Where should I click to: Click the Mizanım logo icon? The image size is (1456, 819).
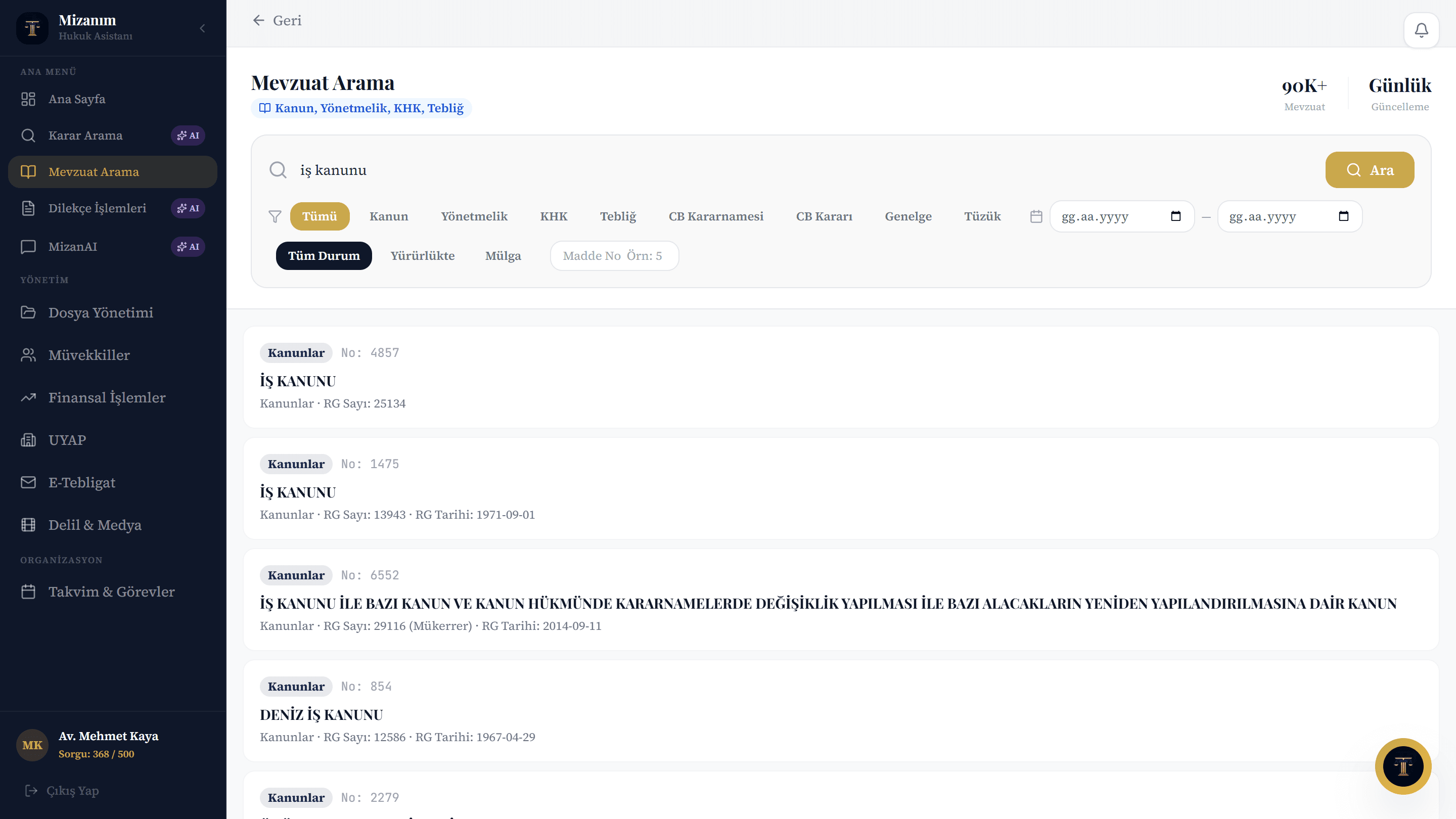(32, 28)
